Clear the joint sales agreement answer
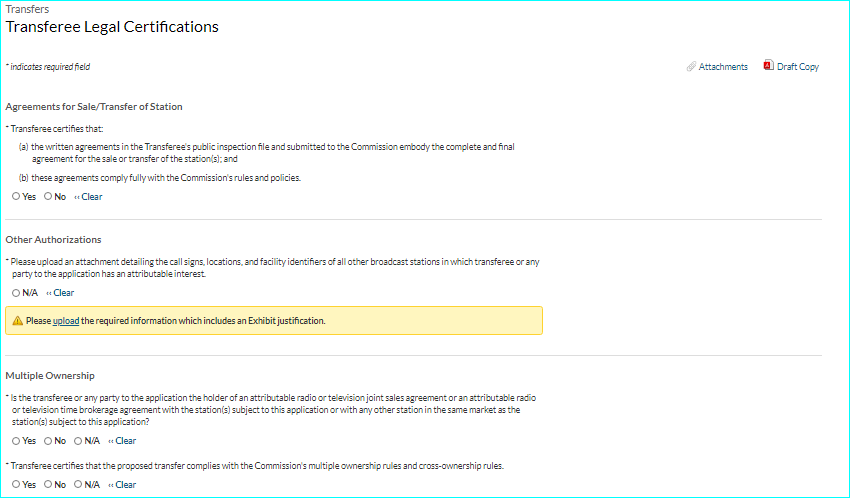The width and height of the screenshot is (850, 498). click(x=123, y=441)
